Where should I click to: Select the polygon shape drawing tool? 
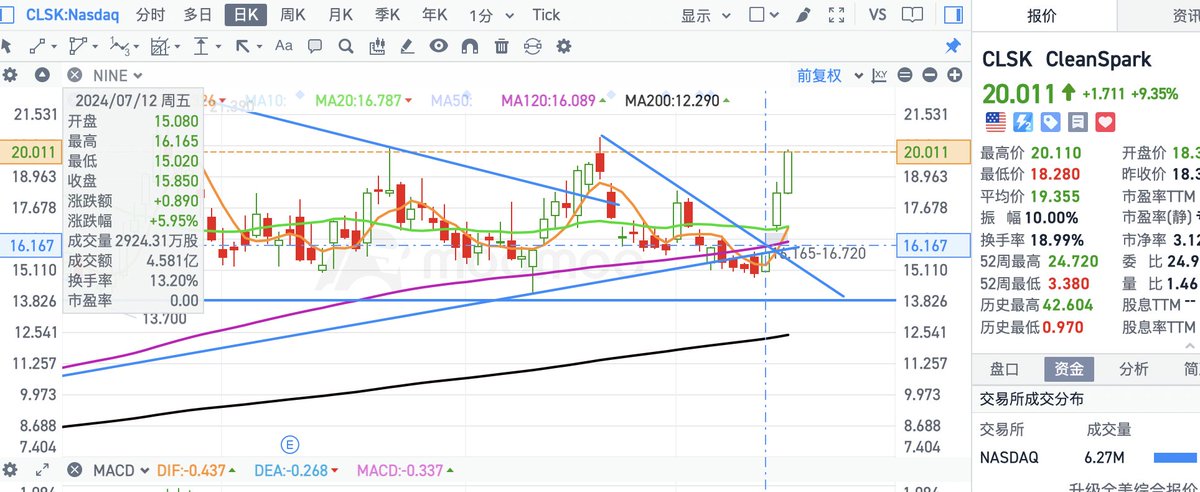79,46
